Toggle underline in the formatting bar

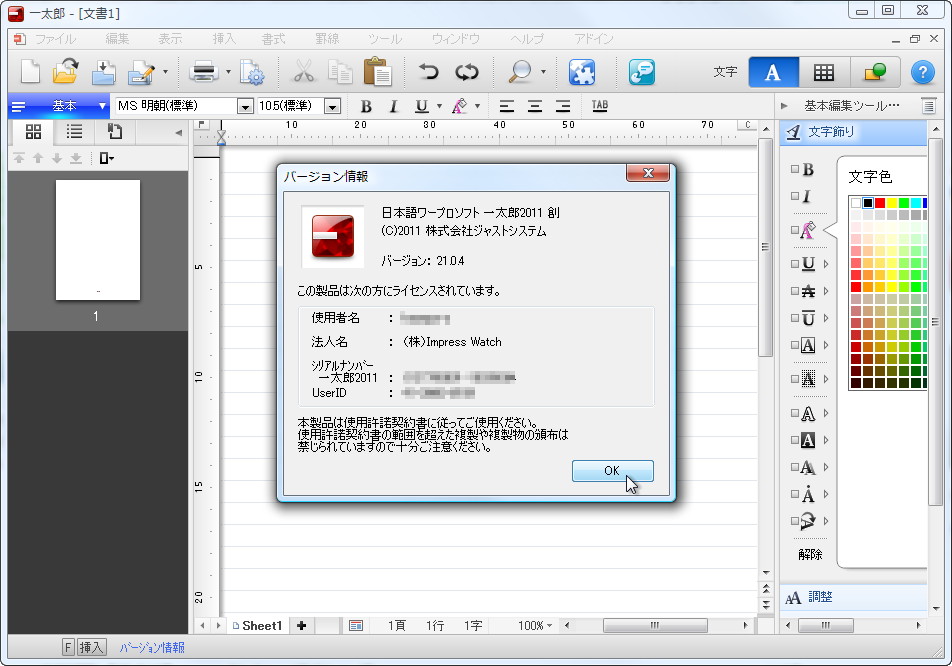tap(420, 106)
